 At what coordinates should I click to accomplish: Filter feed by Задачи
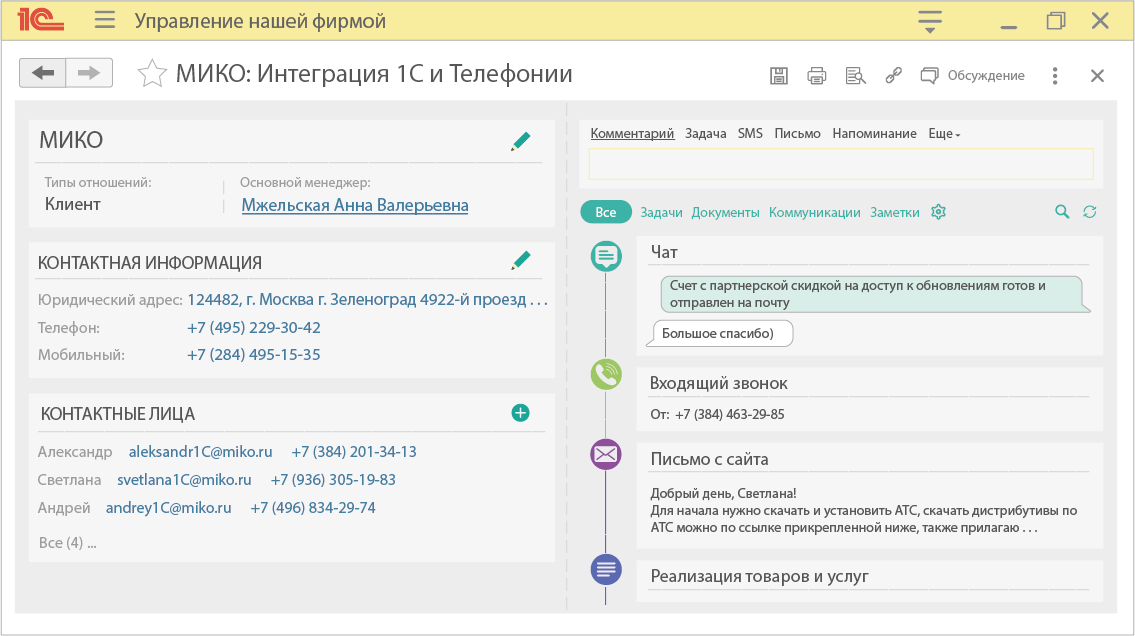661,212
